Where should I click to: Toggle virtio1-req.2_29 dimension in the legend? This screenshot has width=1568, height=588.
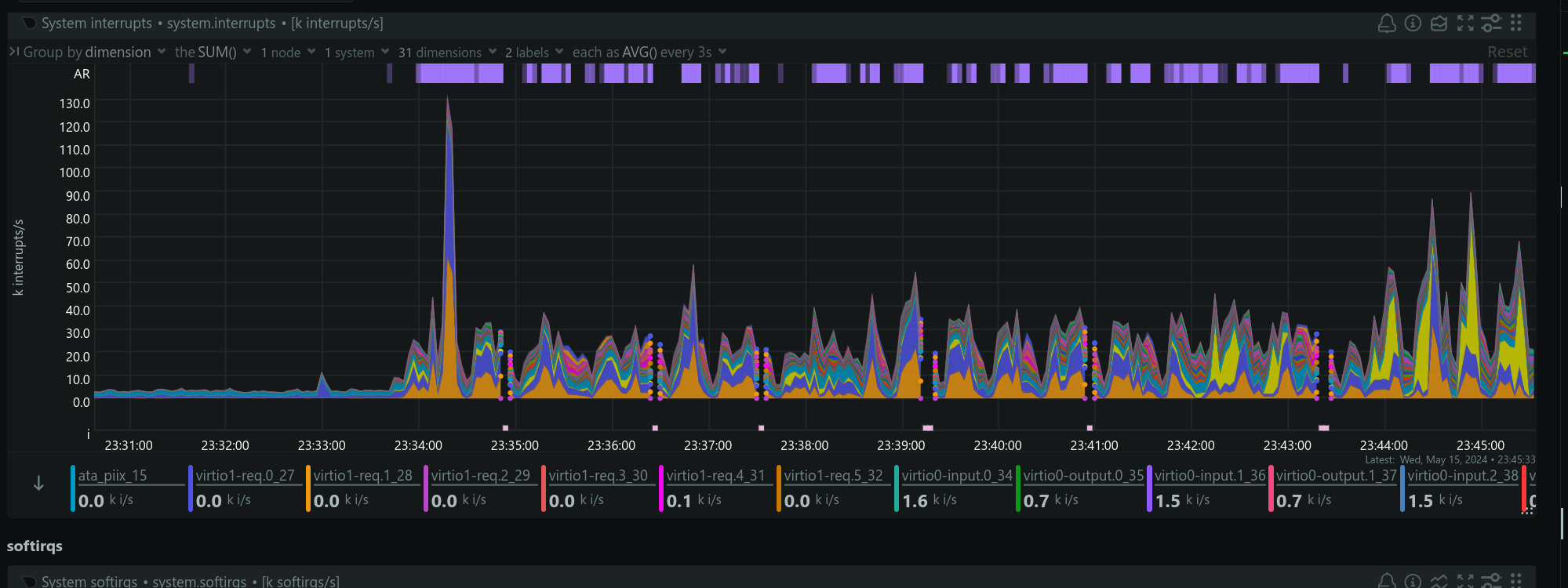point(480,476)
